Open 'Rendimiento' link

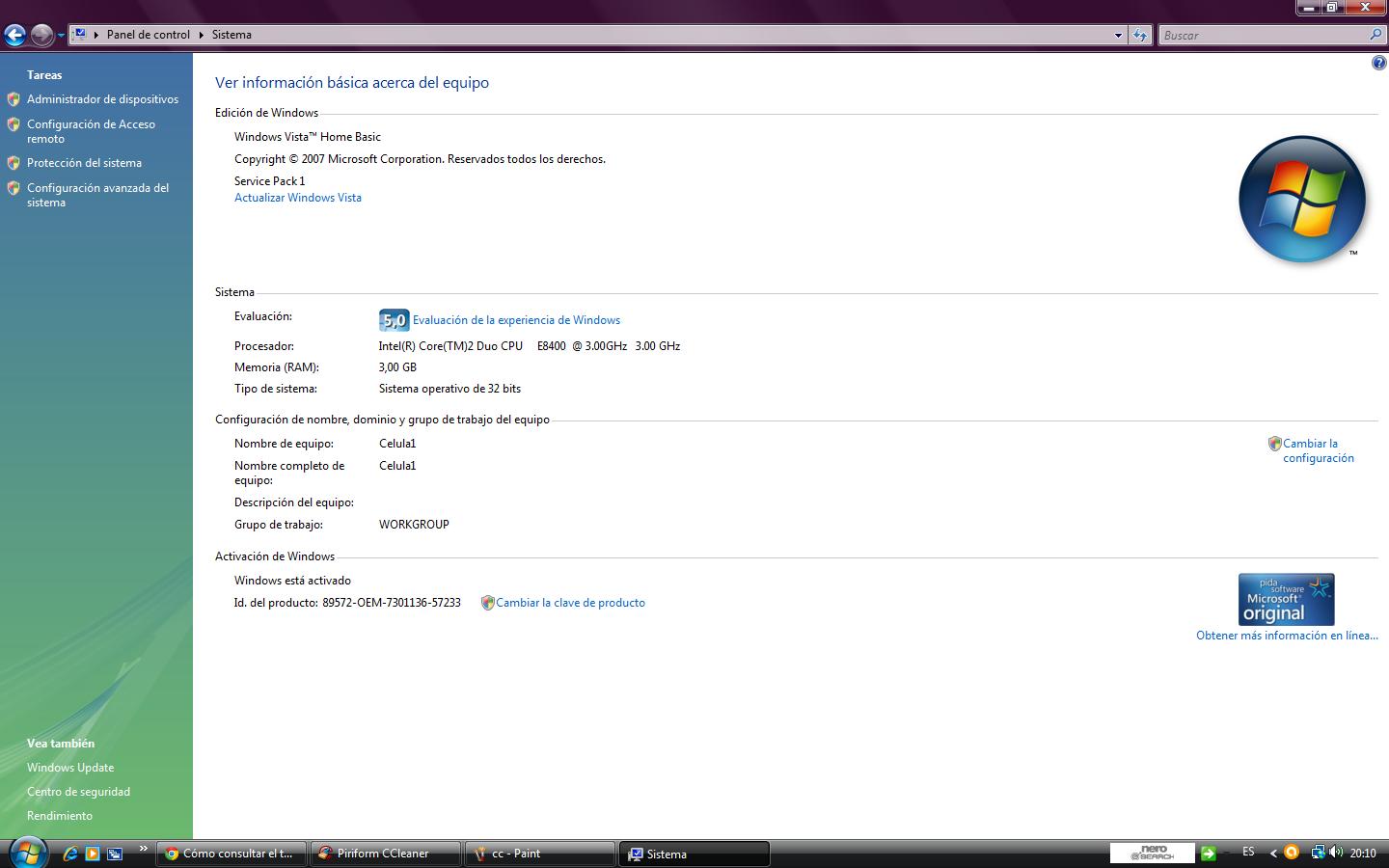[x=60, y=816]
